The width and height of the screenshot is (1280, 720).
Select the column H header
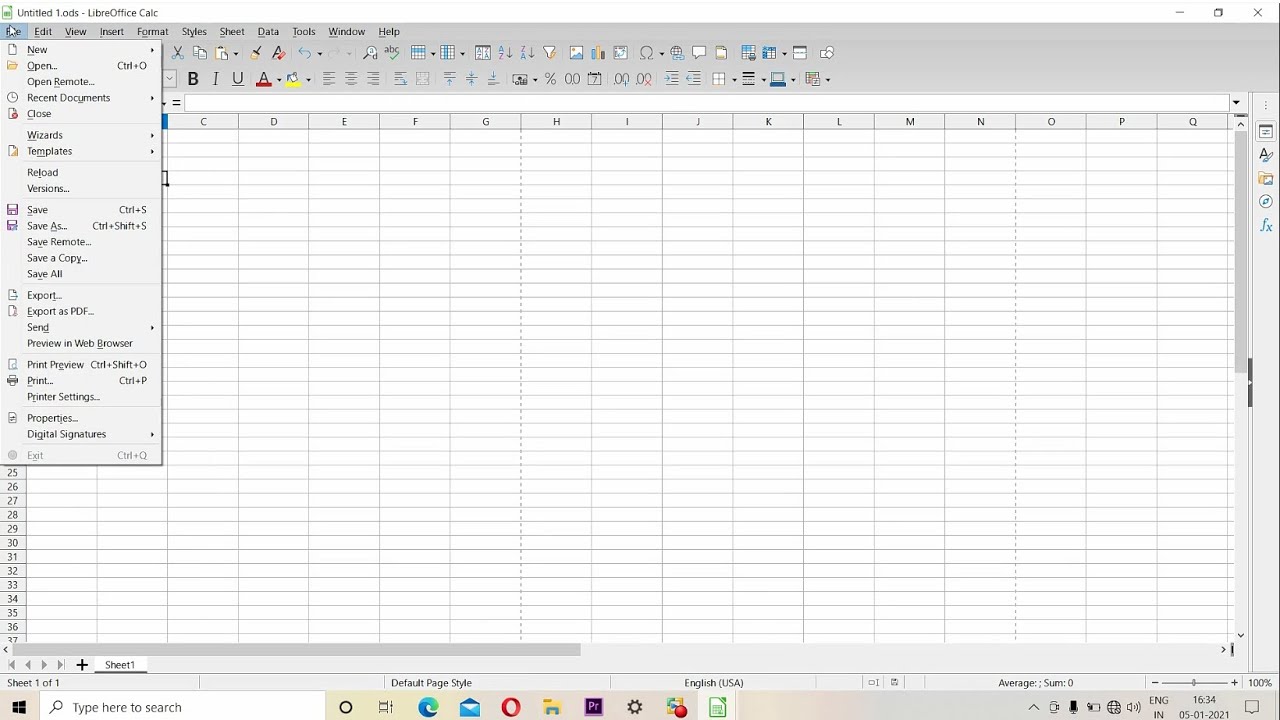pos(556,122)
